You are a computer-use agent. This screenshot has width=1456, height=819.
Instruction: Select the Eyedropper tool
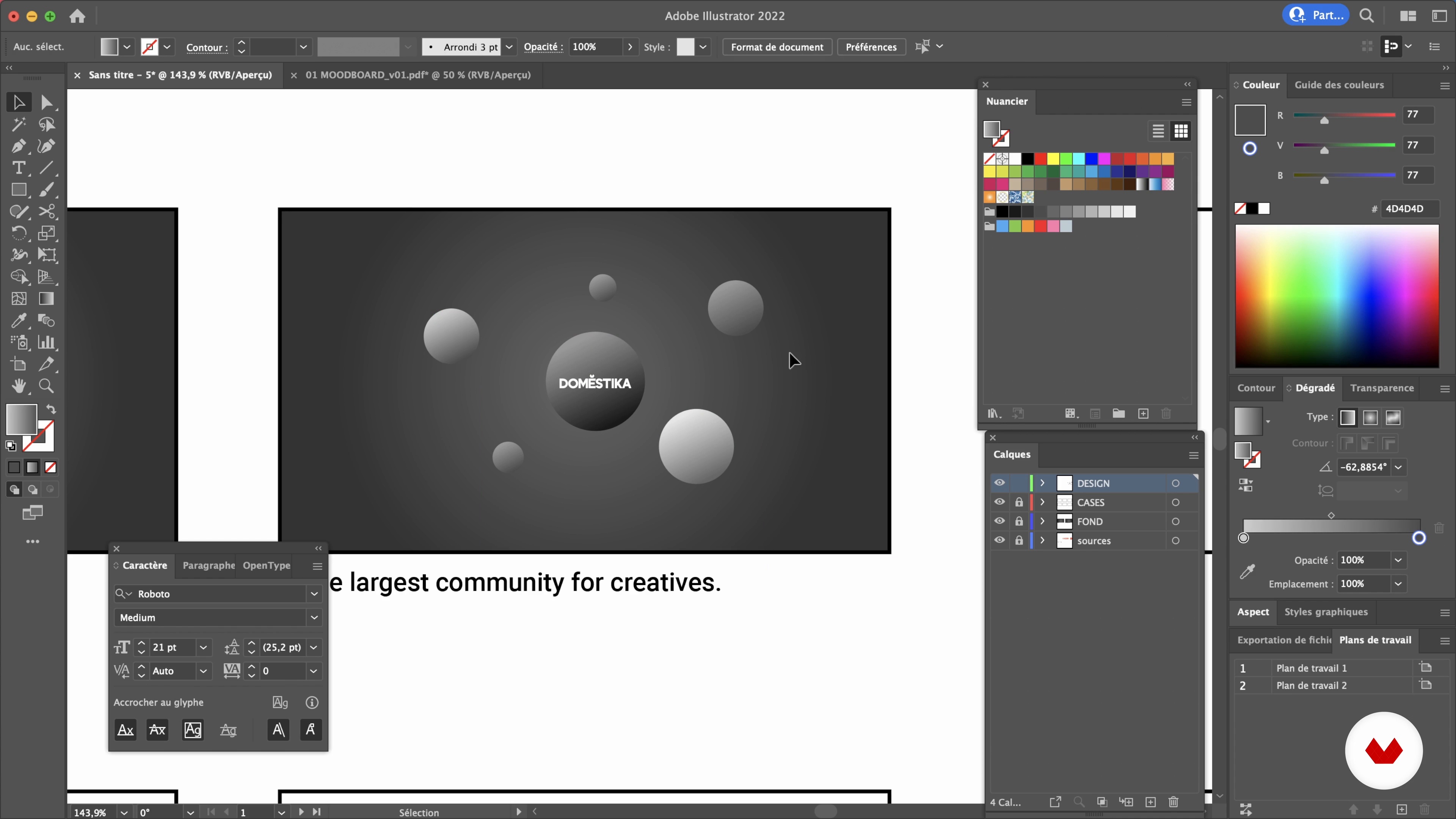(19, 320)
